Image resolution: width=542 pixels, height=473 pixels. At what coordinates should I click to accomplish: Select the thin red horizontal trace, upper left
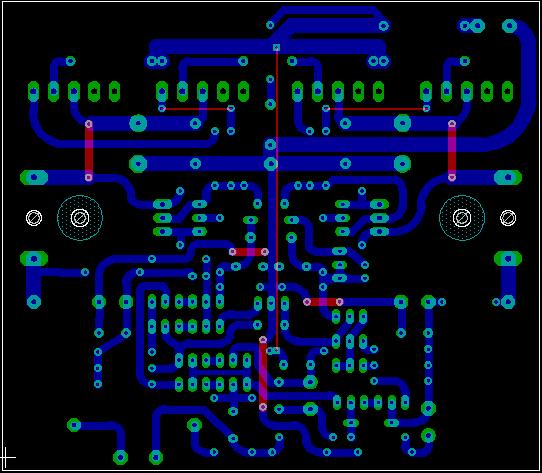196,109
